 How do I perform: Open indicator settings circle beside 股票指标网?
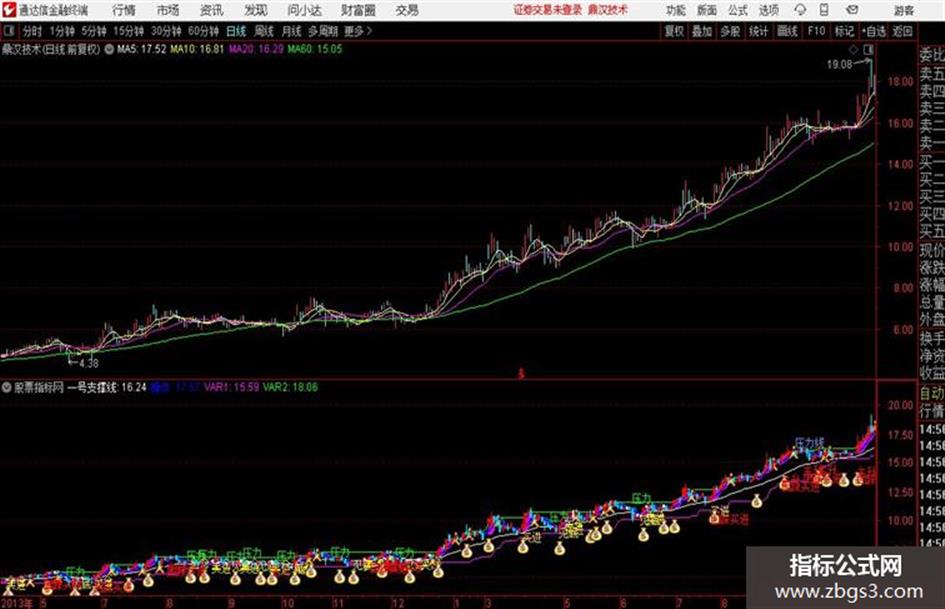pos(7,387)
